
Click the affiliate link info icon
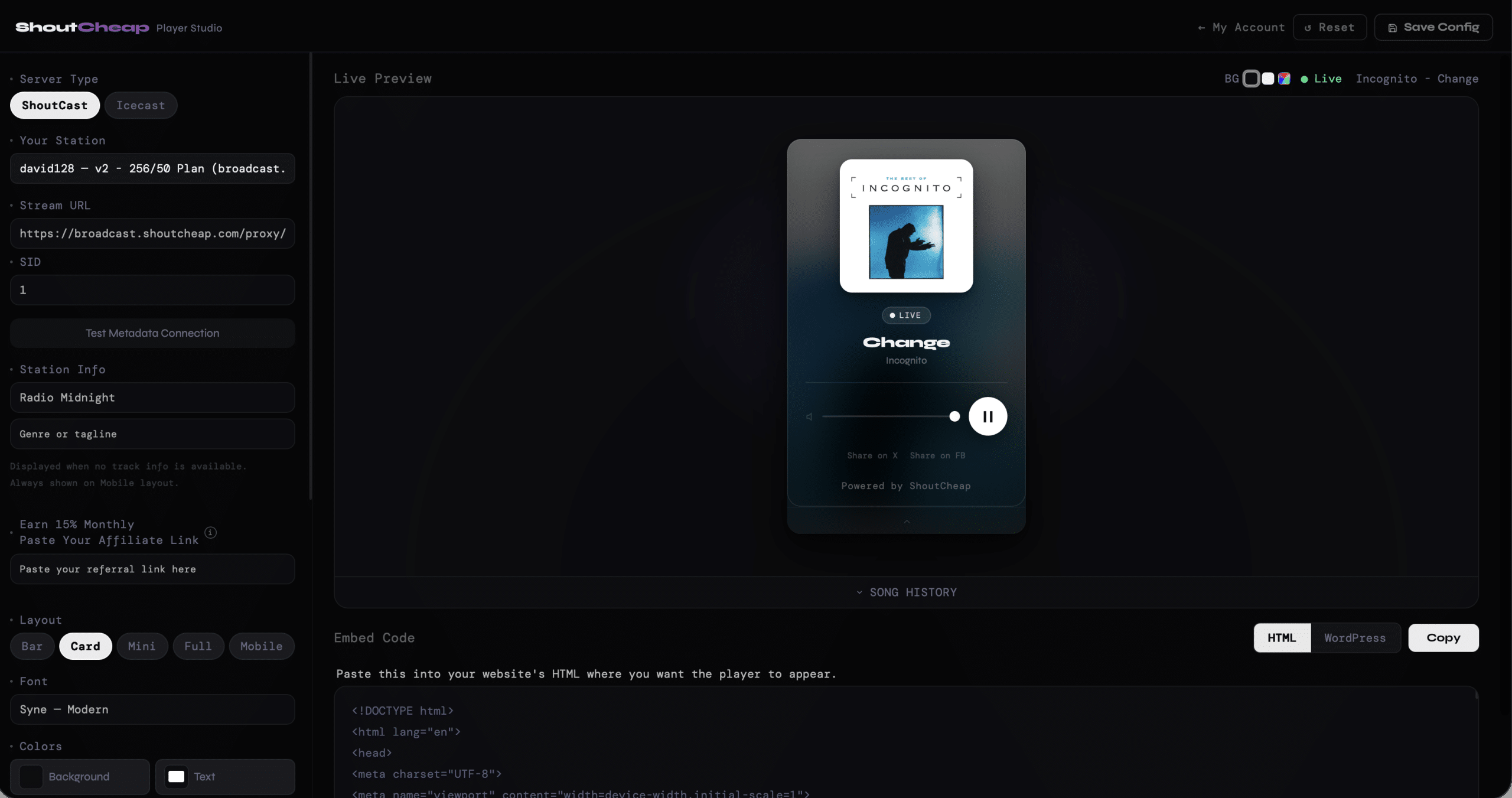[x=210, y=532]
